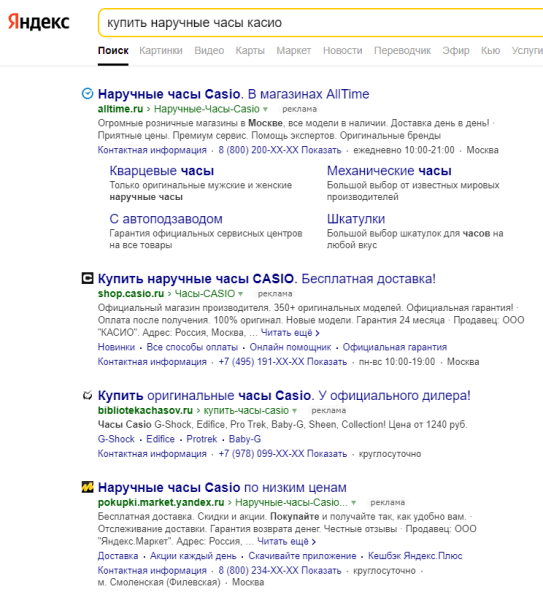The image size is (543, 600).
Task: Open the Онлайн помощник link
Action: point(290,347)
